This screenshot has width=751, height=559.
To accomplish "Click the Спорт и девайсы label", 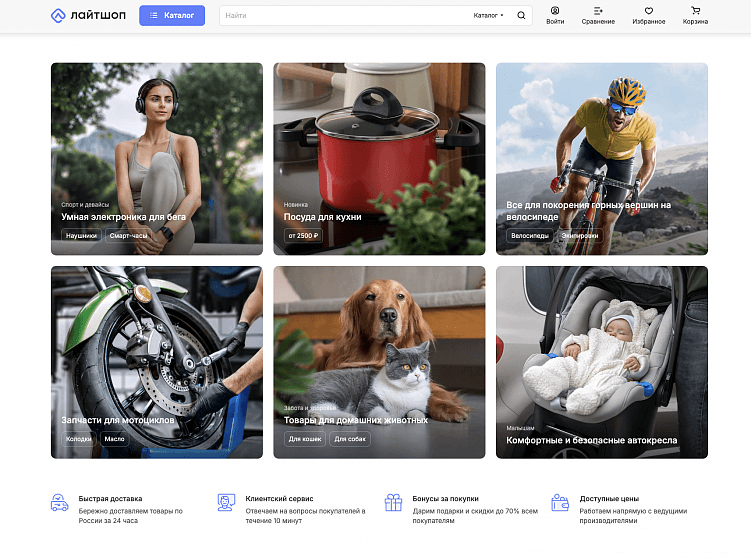I will tap(85, 205).
